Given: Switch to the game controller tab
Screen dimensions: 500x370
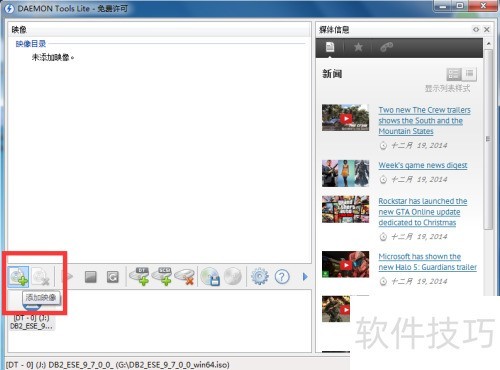Looking at the screenshot, I should coord(387,47).
